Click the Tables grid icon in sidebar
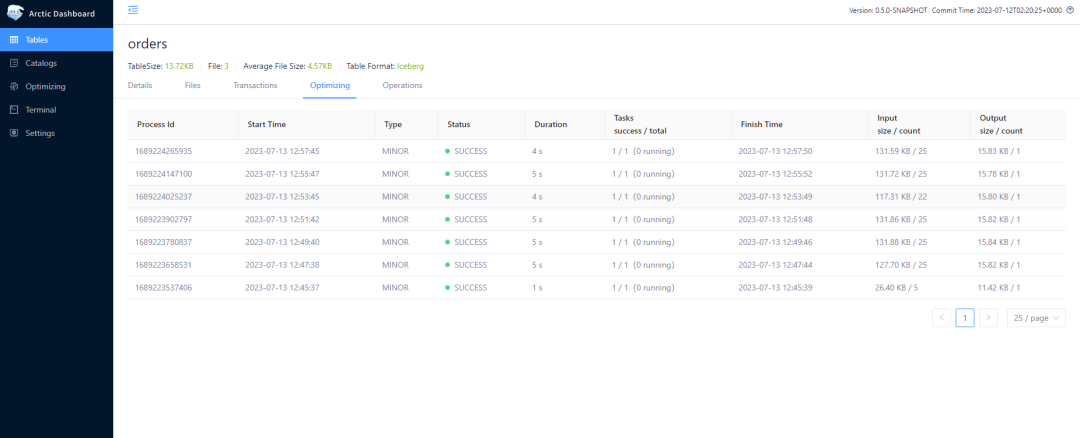Viewport: 1080px width, 438px height. (x=14, y=40)
